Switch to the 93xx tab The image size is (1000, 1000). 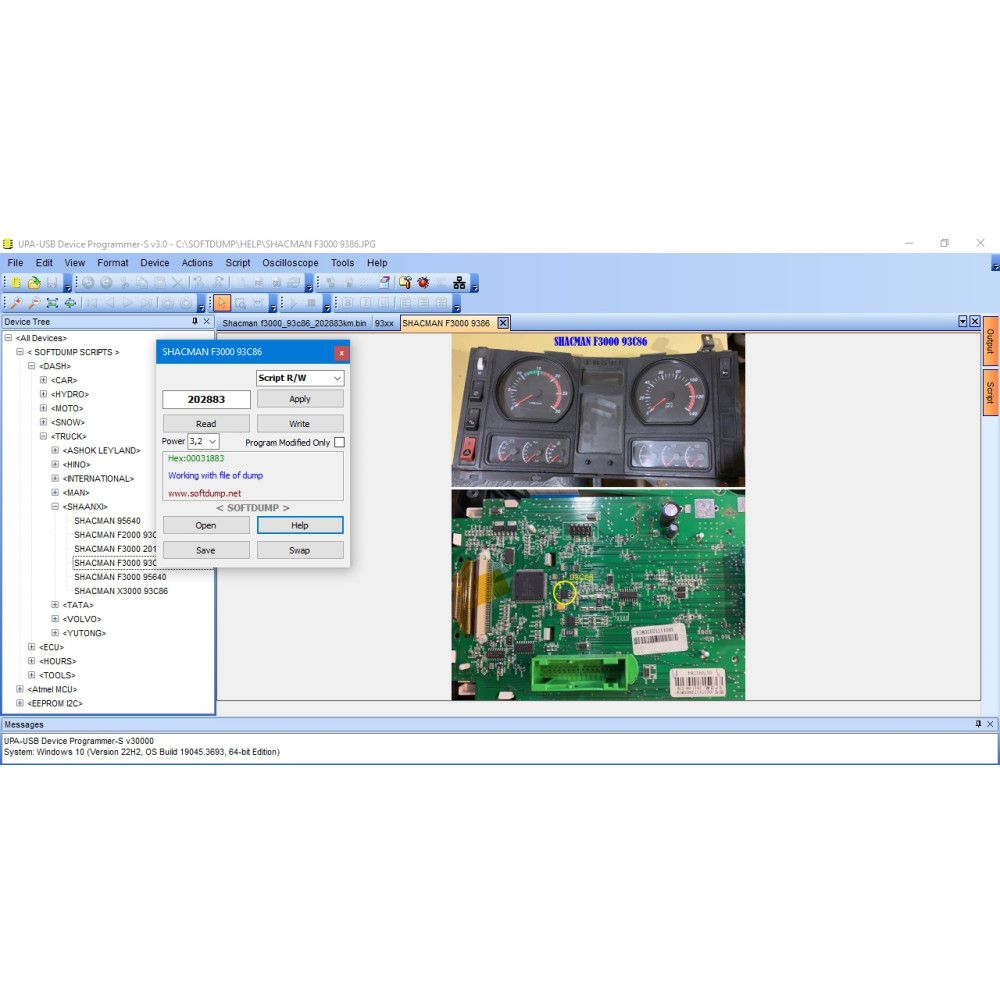384,323
